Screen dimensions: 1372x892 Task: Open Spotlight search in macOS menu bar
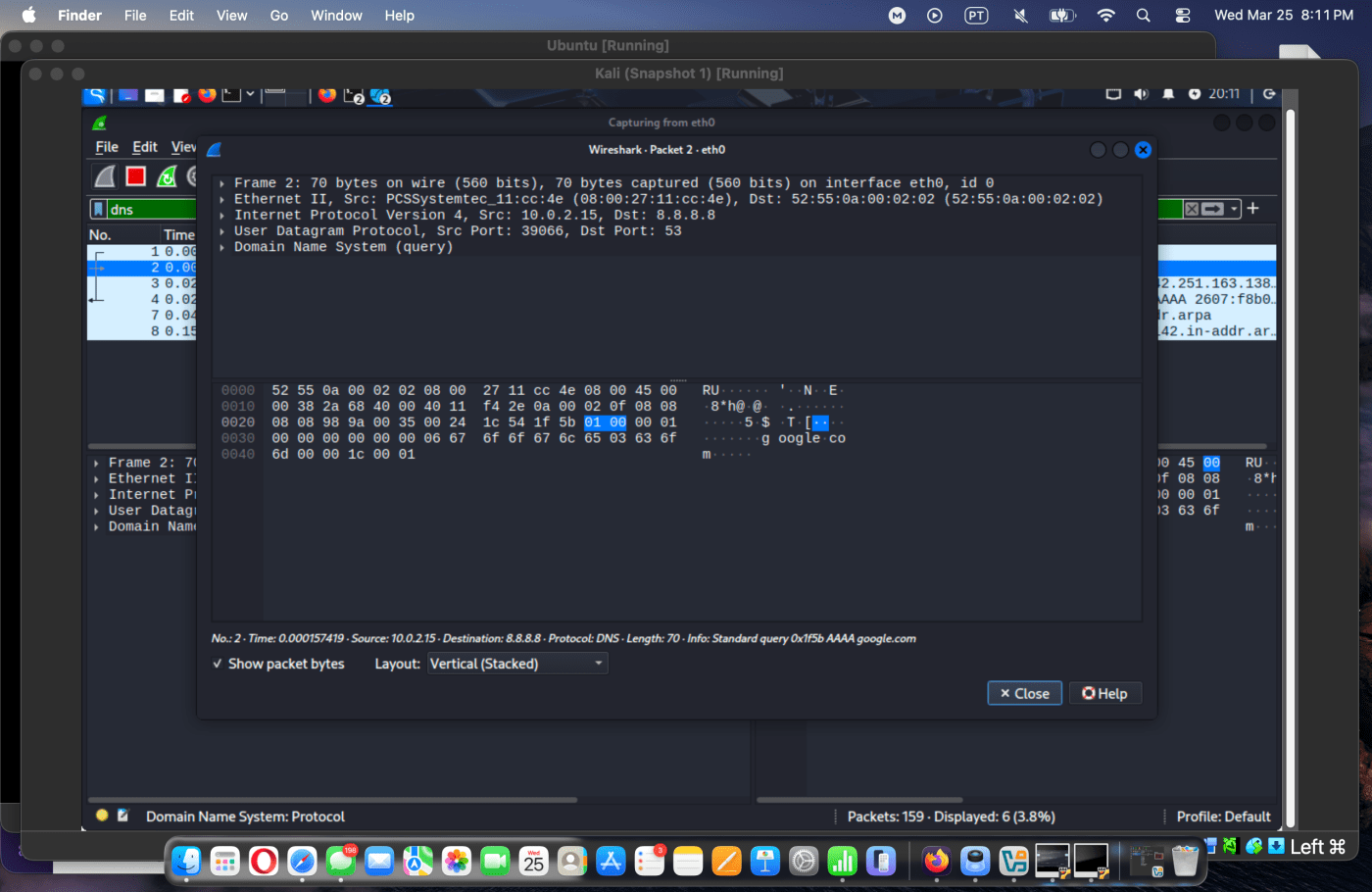point(1143,15)
